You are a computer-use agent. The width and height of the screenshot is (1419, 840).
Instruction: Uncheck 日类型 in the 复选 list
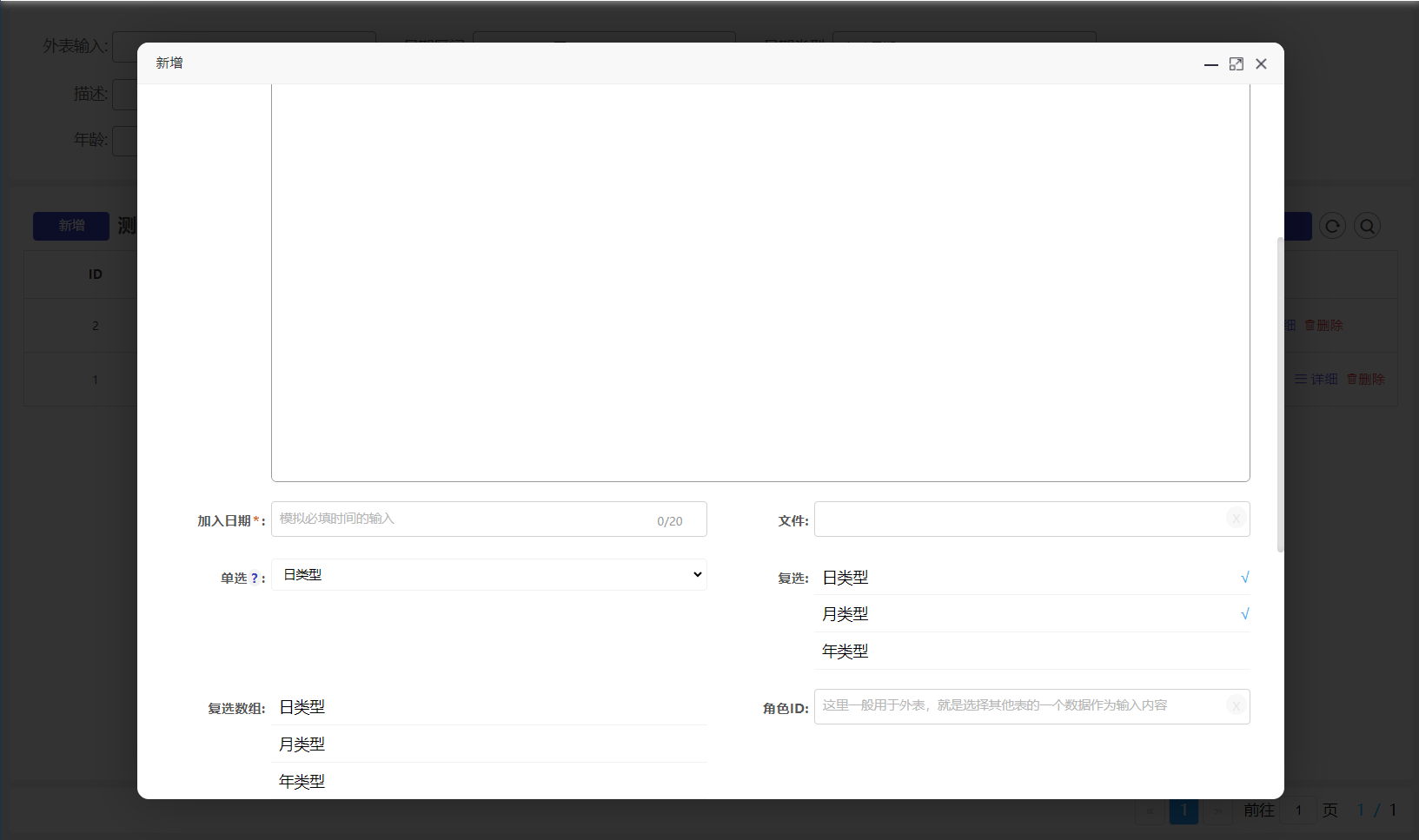(x=1031, y=578)
